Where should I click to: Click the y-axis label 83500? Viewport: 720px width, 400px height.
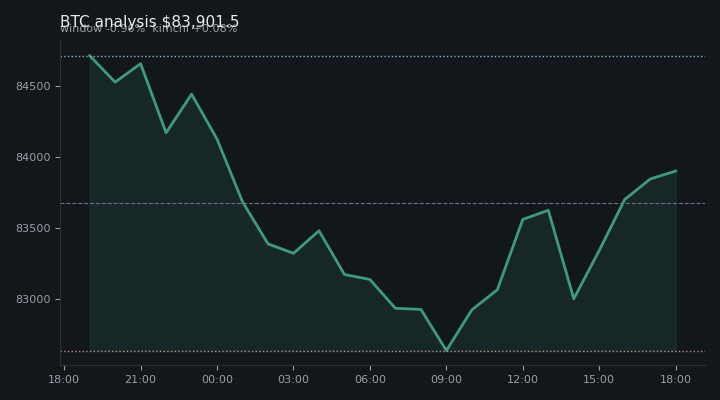point(33,228)
